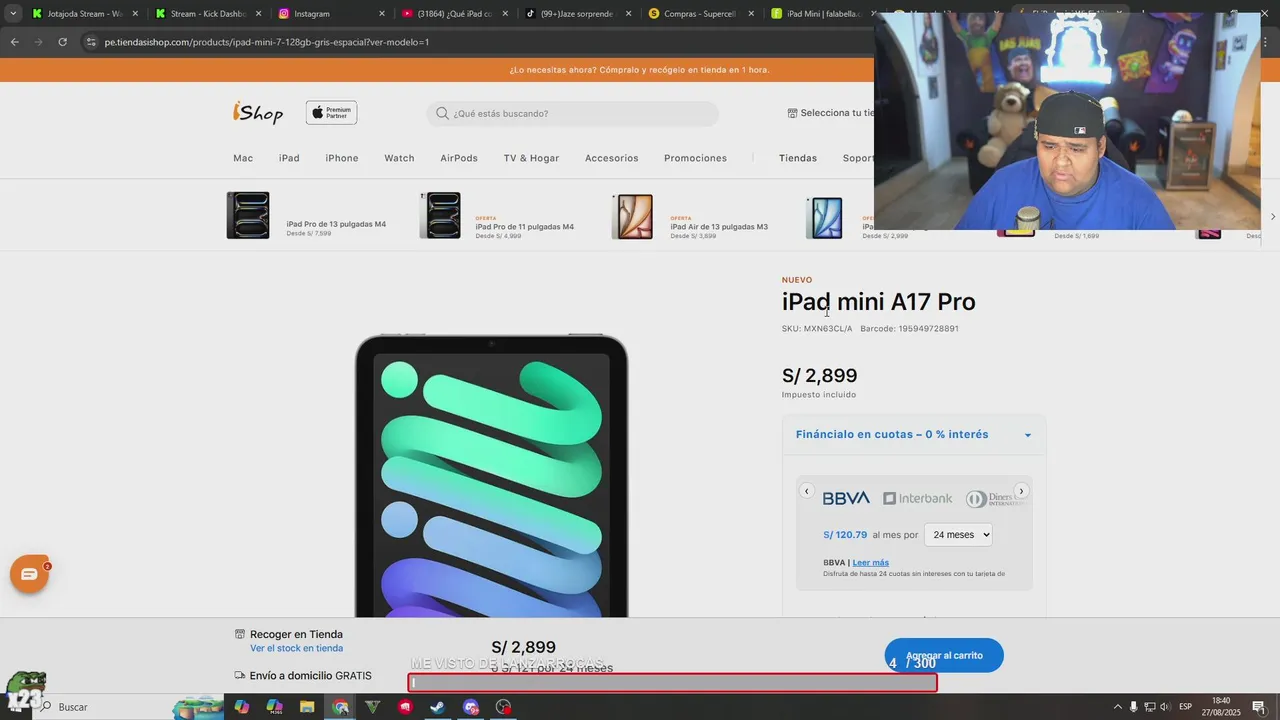The image size is (1280, 720).
Task: Open the notification center icon in the tray
Action: [x=1259, y=707]
